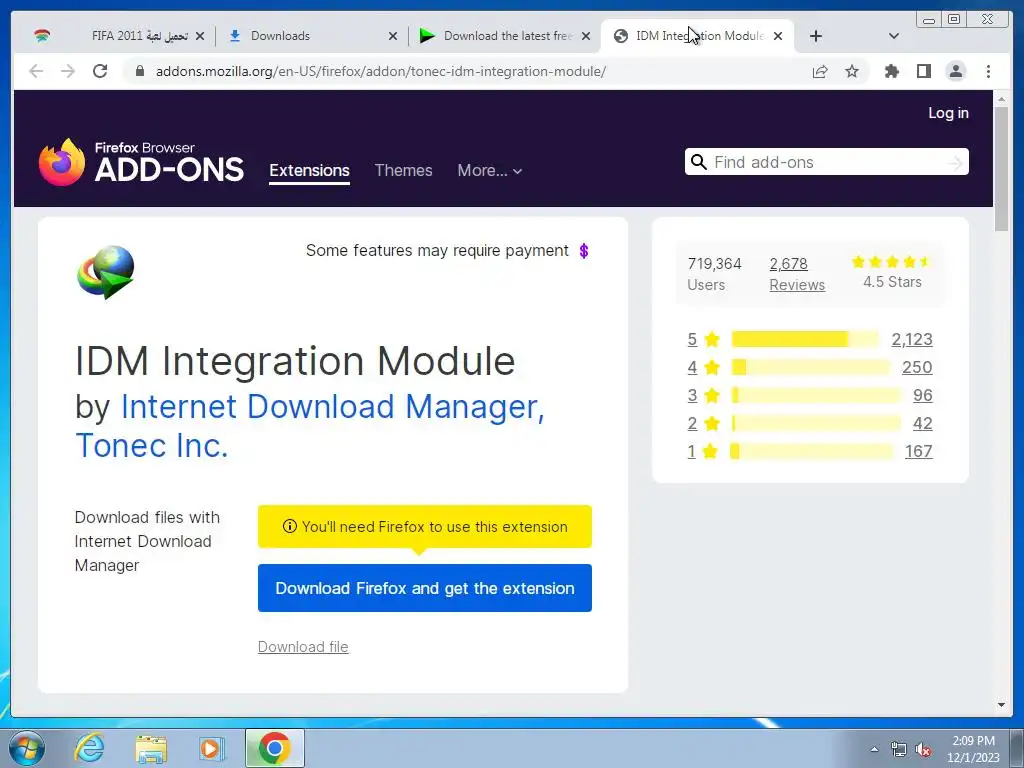This screenshot has height=768, width=1024.
Task: Go back with the browser back arrow
Action: point(36,71)
